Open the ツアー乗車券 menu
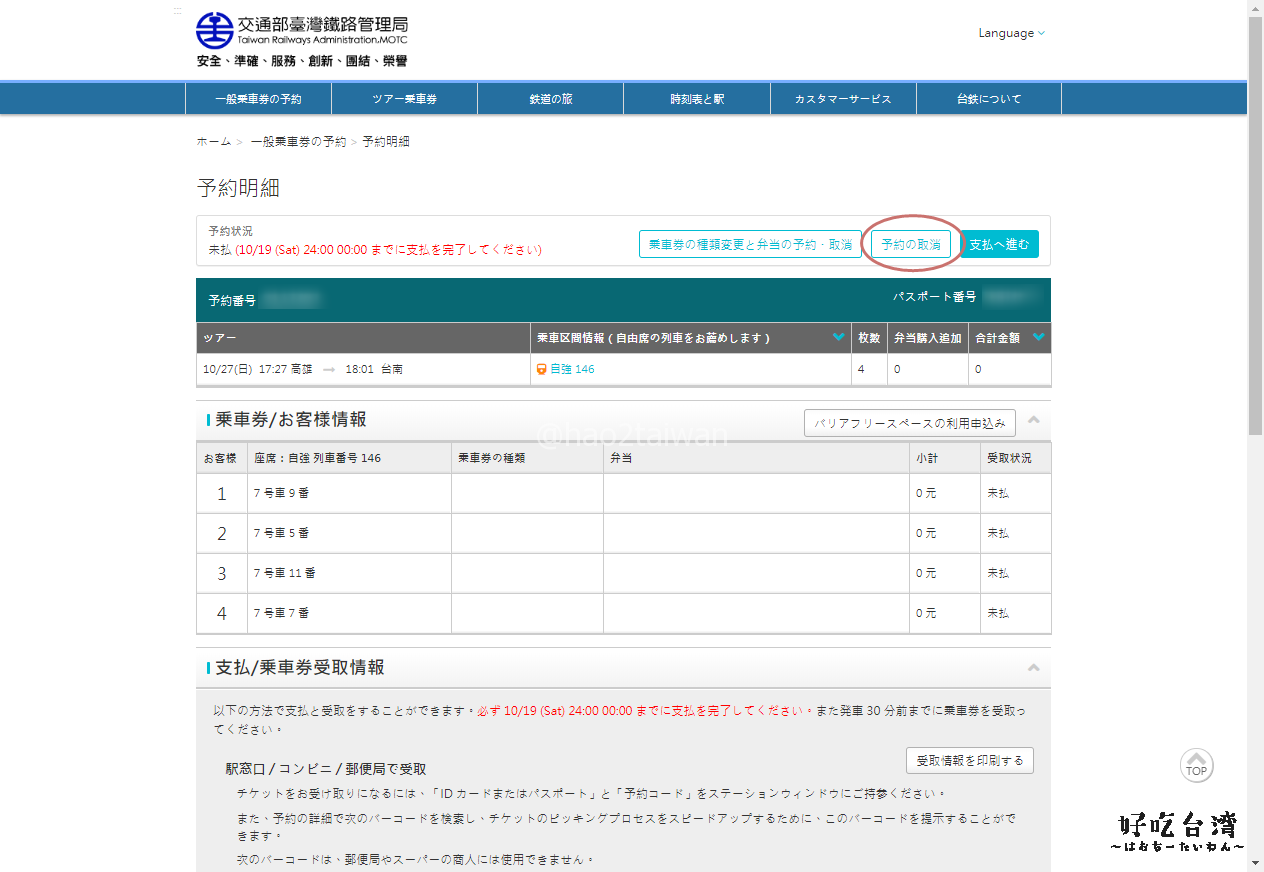Viewport: 1264px width, 872px height. coord(404,99)
